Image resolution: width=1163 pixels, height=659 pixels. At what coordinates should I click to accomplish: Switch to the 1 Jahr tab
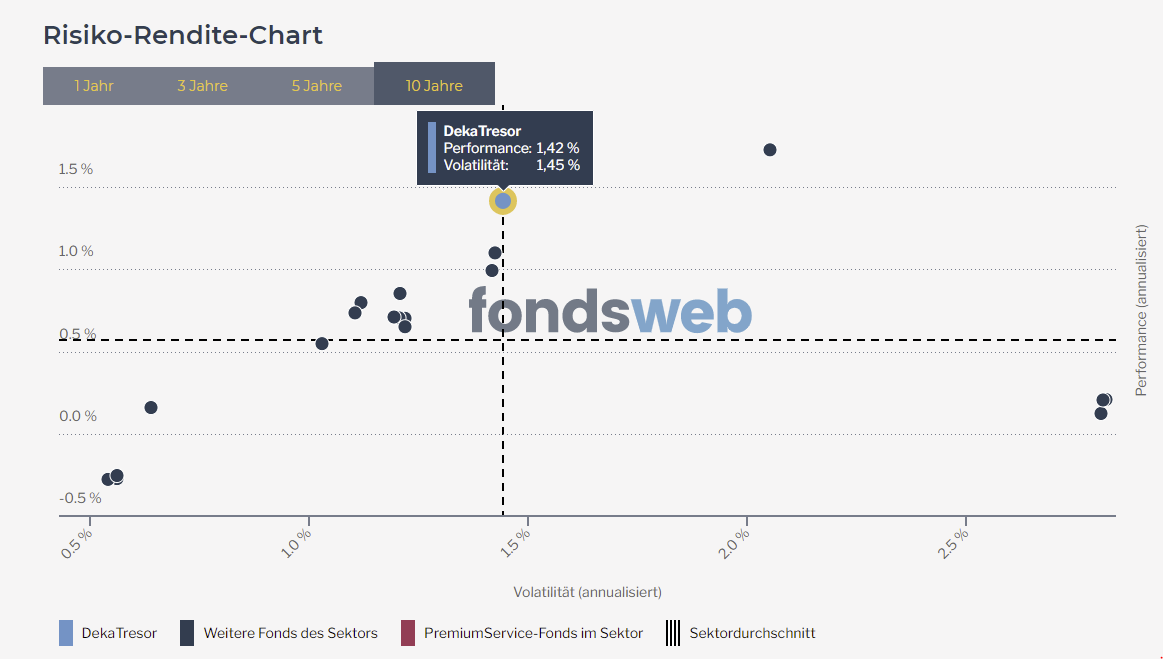click(x=94, y=85)
